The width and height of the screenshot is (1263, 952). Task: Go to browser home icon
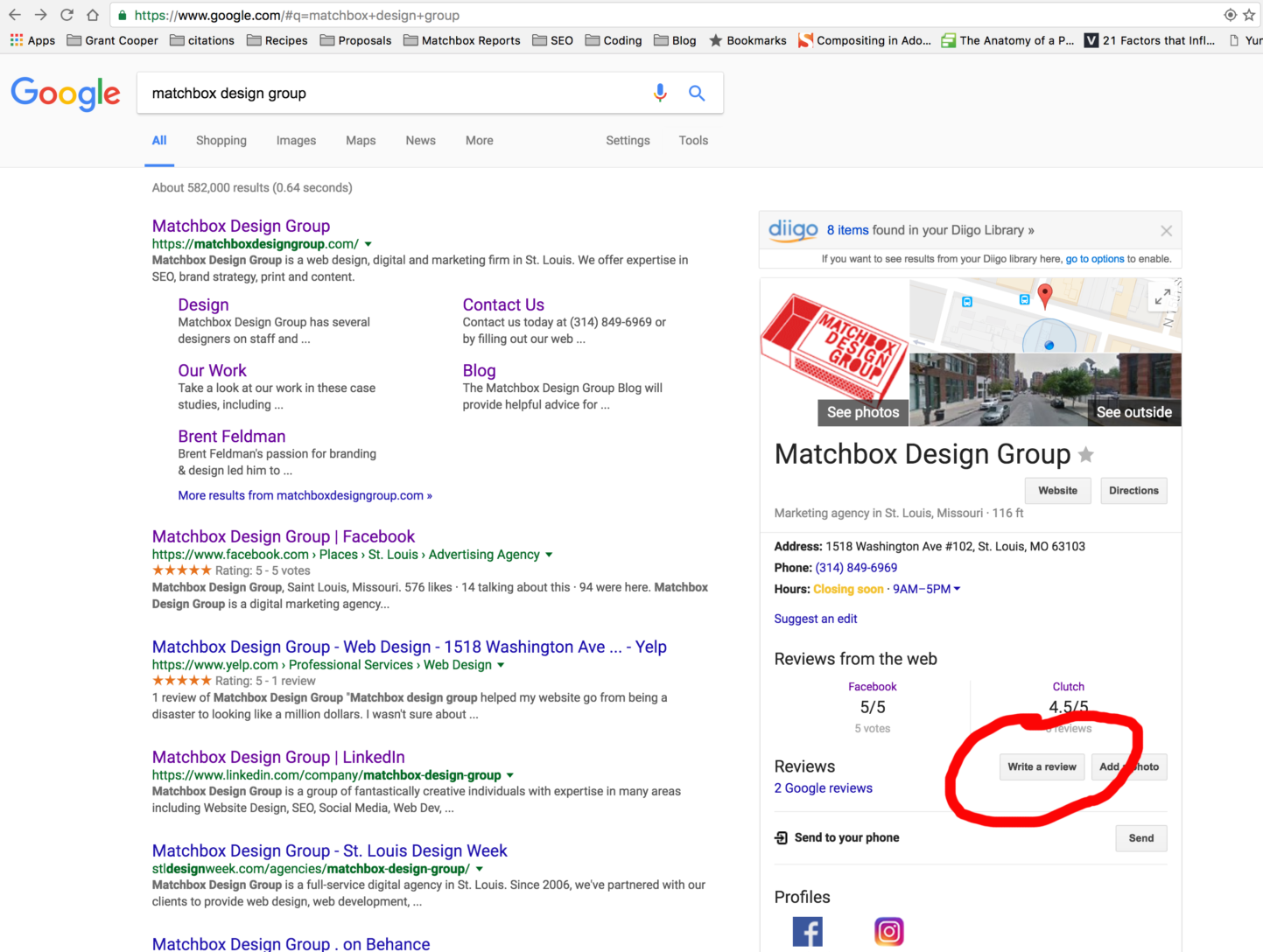(93, 15)
